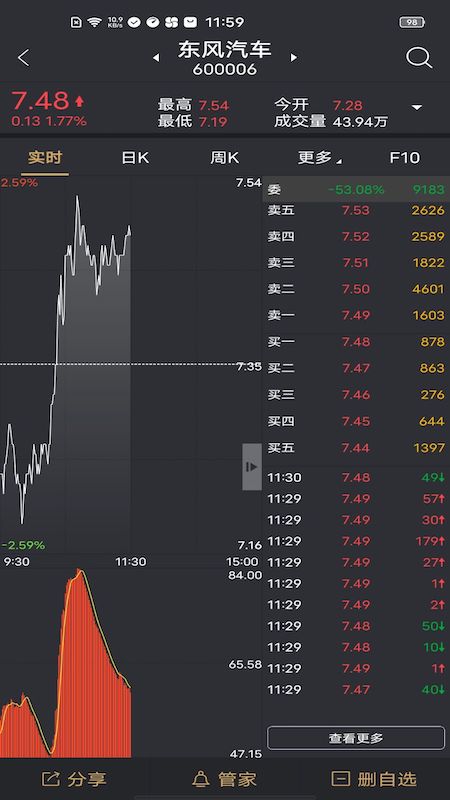This screenshot has width=450, height=800.
Task: Tap the 今开 7.28 value
Action: click(x=348, y=106)
